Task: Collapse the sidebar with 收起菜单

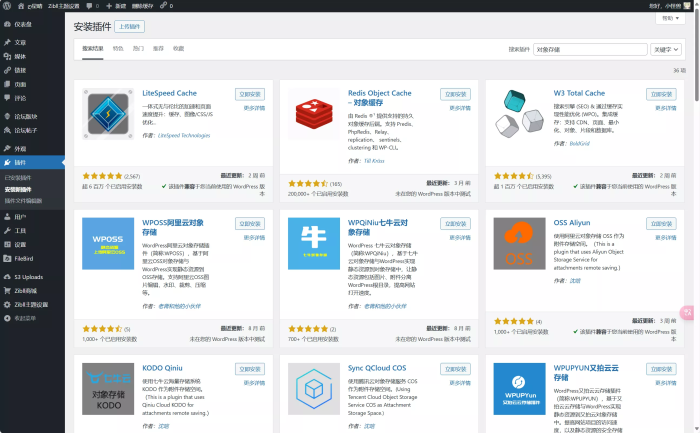Action: pyautogui.click(x=22, y=318)
